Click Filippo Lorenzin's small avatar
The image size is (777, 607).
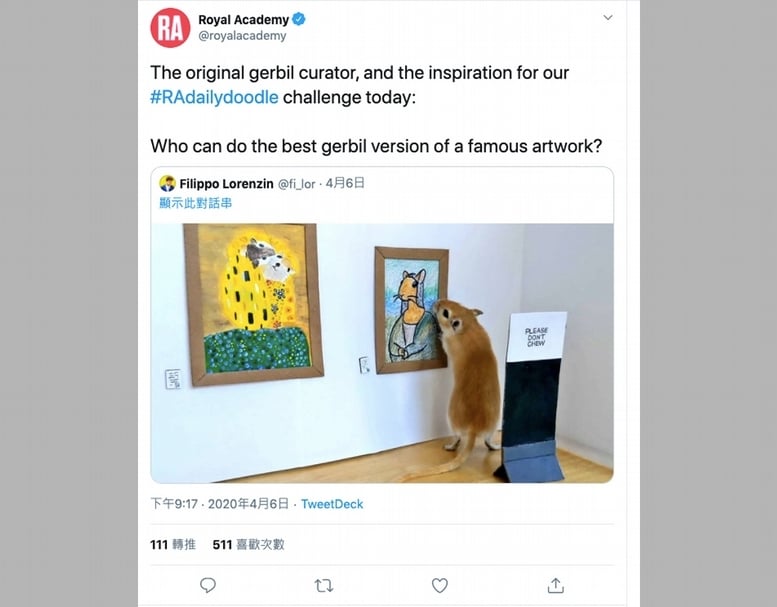[167, 183]
